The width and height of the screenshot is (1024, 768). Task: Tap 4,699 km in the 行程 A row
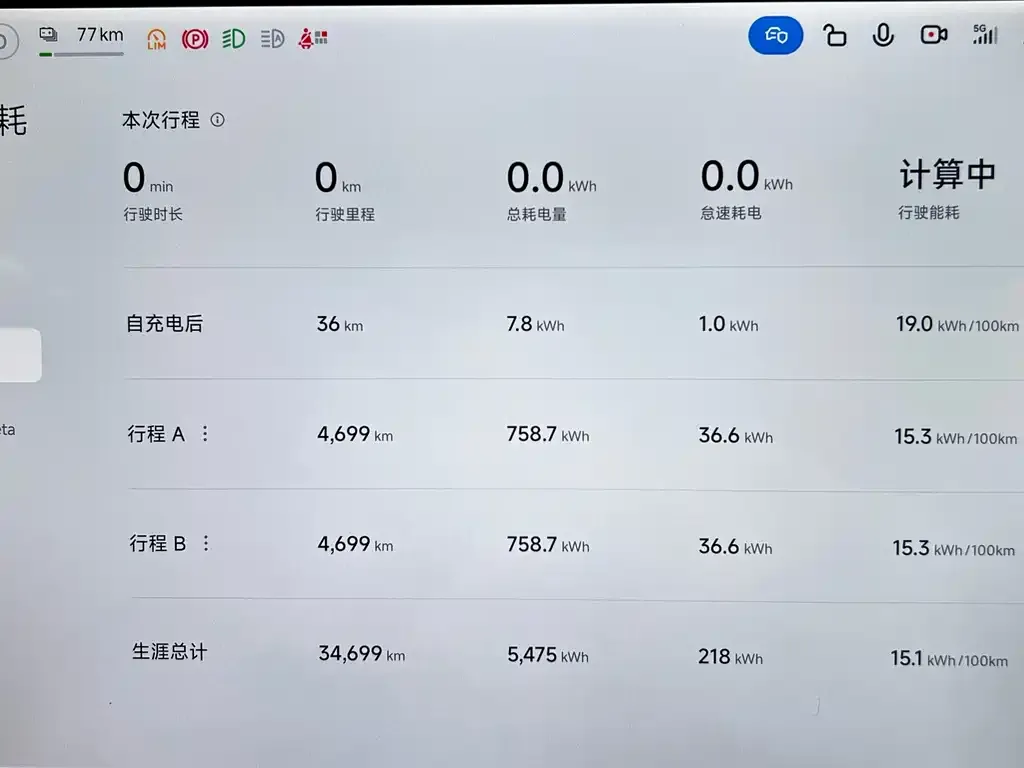tap(355, 434)
